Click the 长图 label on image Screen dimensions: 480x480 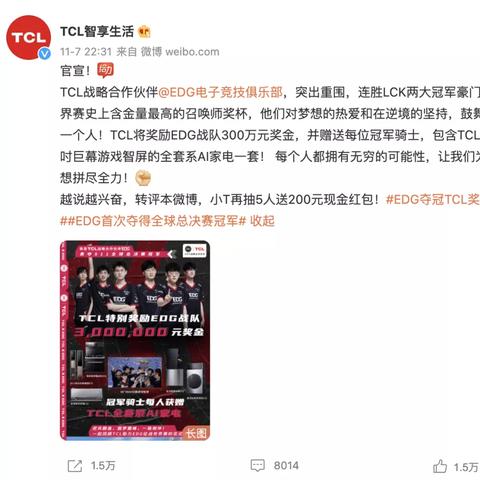coord(196,433)
